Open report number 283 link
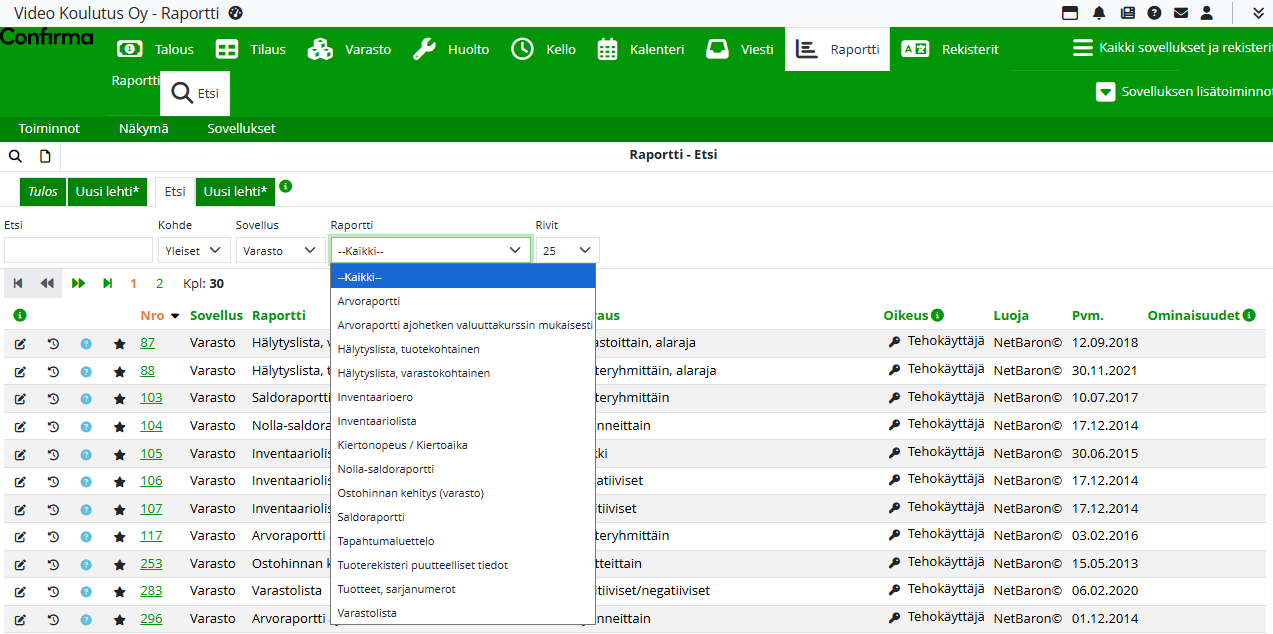 pyautogui.click(x=151, y=591)
